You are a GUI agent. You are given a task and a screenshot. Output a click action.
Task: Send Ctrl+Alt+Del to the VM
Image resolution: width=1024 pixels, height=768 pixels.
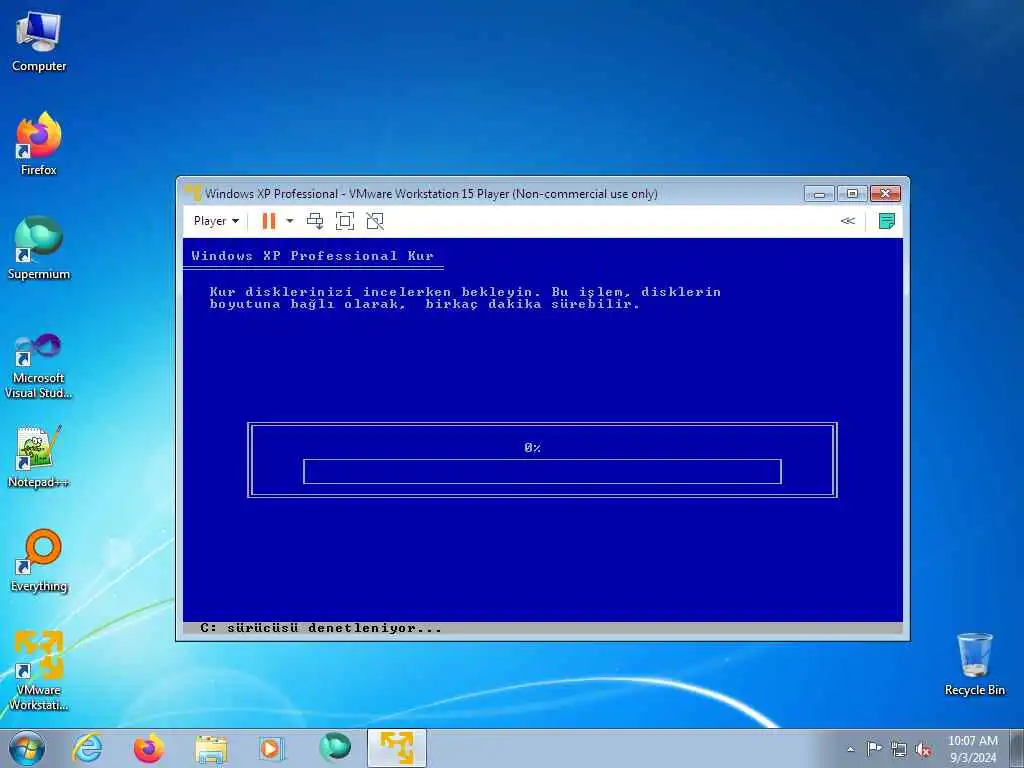click(x=315, y=221)
